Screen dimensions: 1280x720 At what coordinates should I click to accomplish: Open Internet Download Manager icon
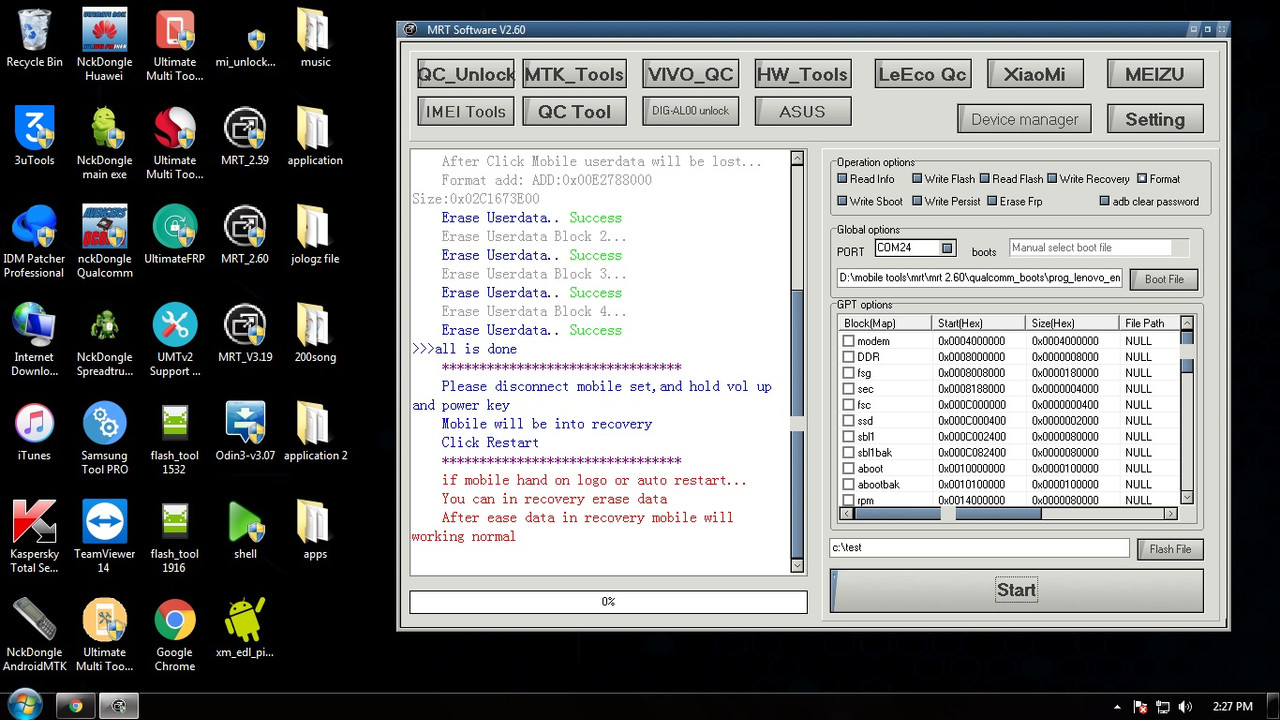(x=34, y=341)
